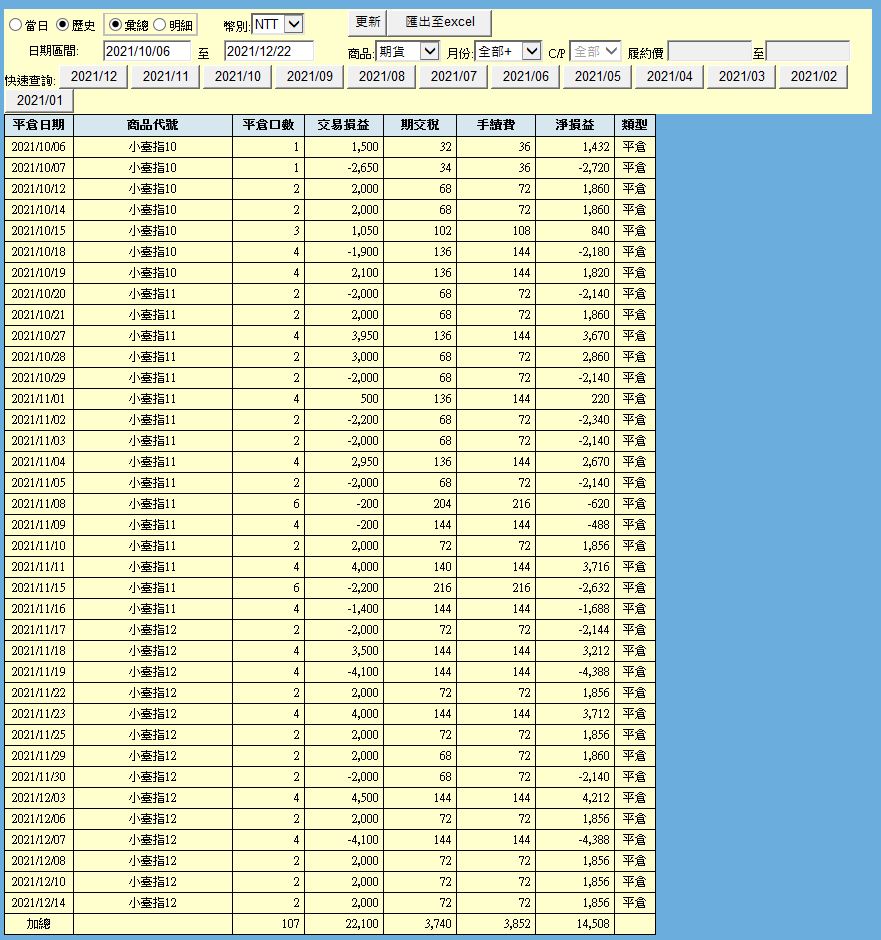
Task: Quick query month 2021/02
Action: click(813, 77)
